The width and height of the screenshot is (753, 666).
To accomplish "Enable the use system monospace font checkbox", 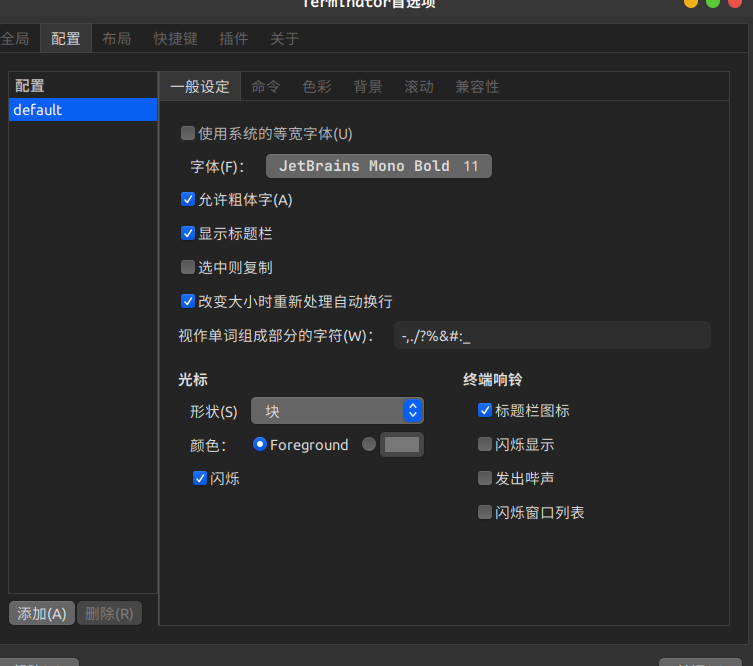I will tap(188, 133).
